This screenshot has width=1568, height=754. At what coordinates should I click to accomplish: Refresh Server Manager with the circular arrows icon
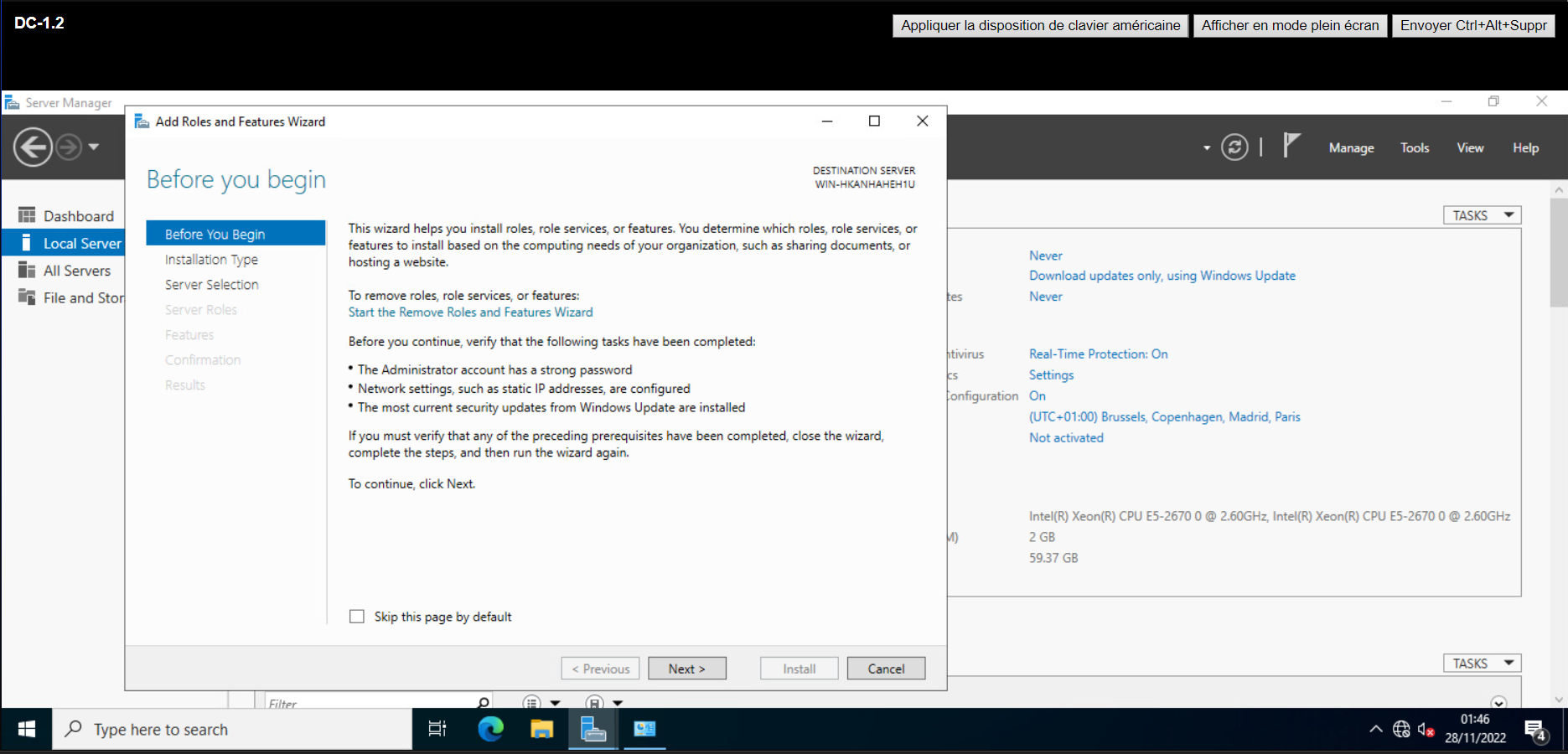tap(1234, 147)
